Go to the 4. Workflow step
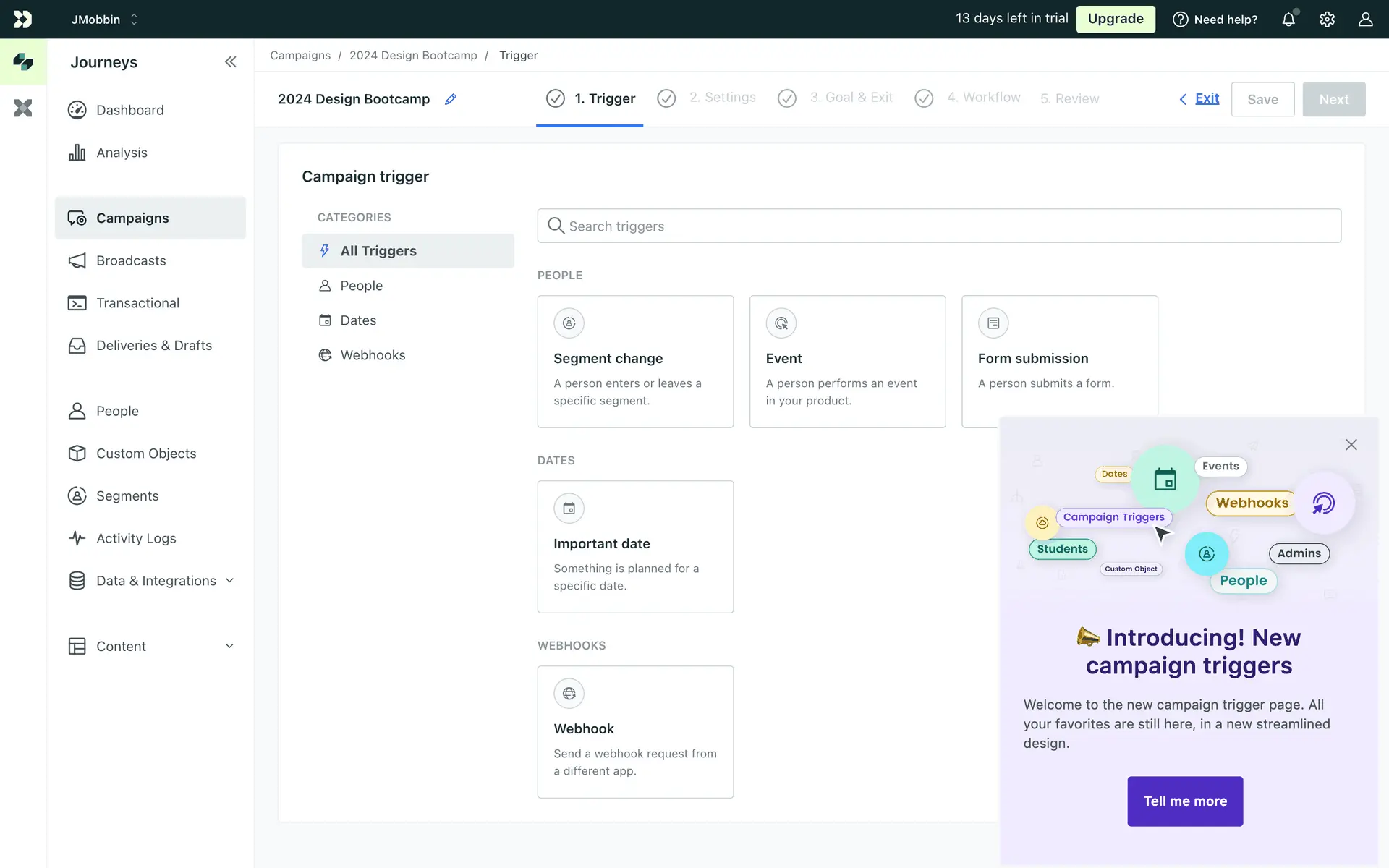Viewport: 1389px width, 868px height. (x=983, y=98)
